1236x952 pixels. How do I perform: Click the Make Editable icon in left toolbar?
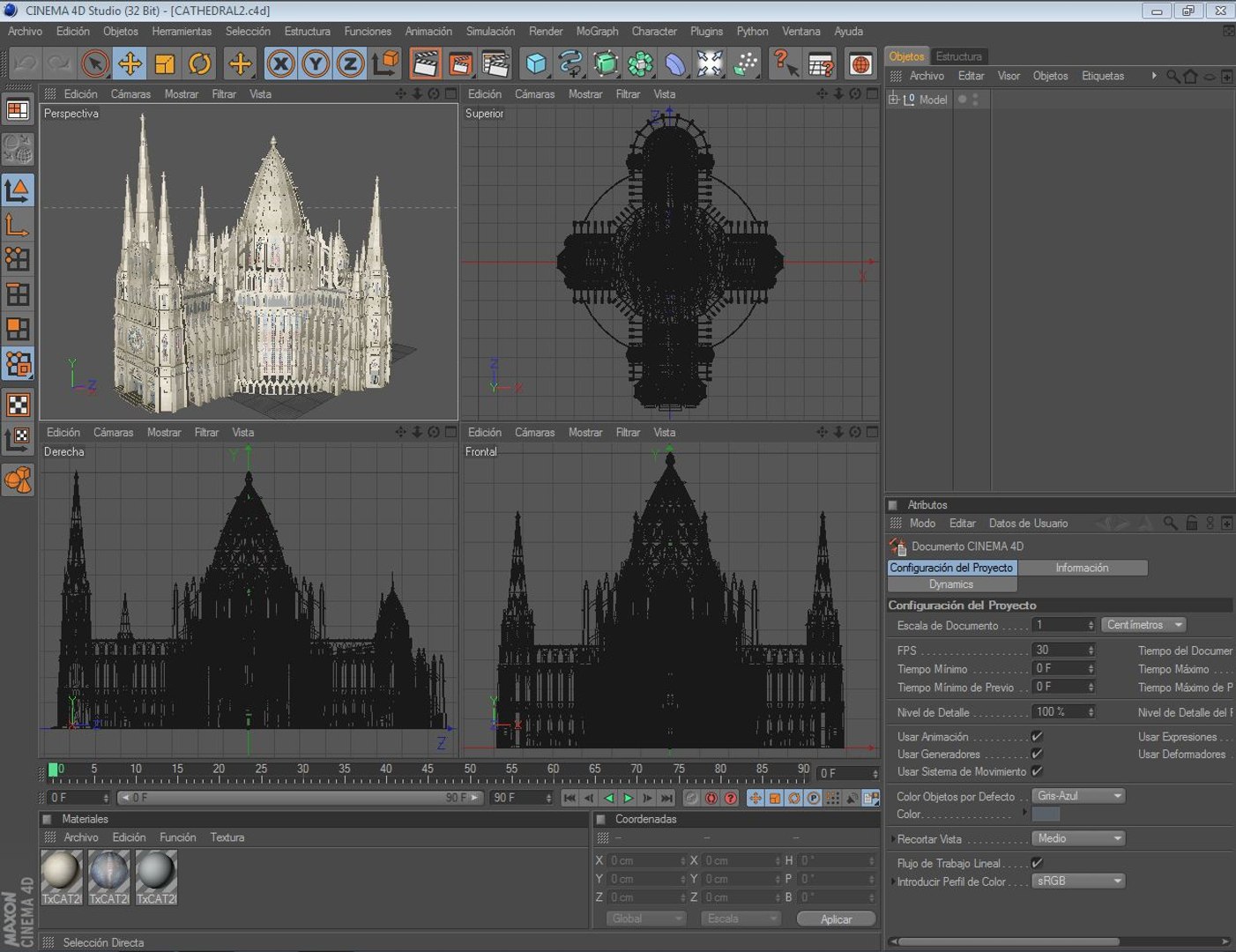[18, 149]
